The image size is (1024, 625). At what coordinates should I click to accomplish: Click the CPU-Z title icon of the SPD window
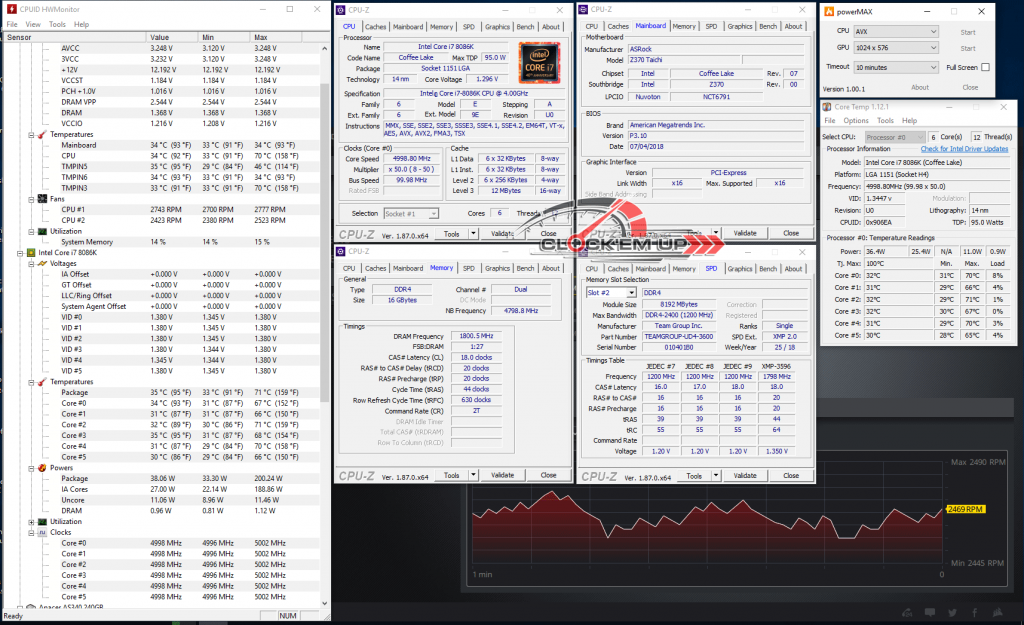pyautogui.click(x=583, y=252)
